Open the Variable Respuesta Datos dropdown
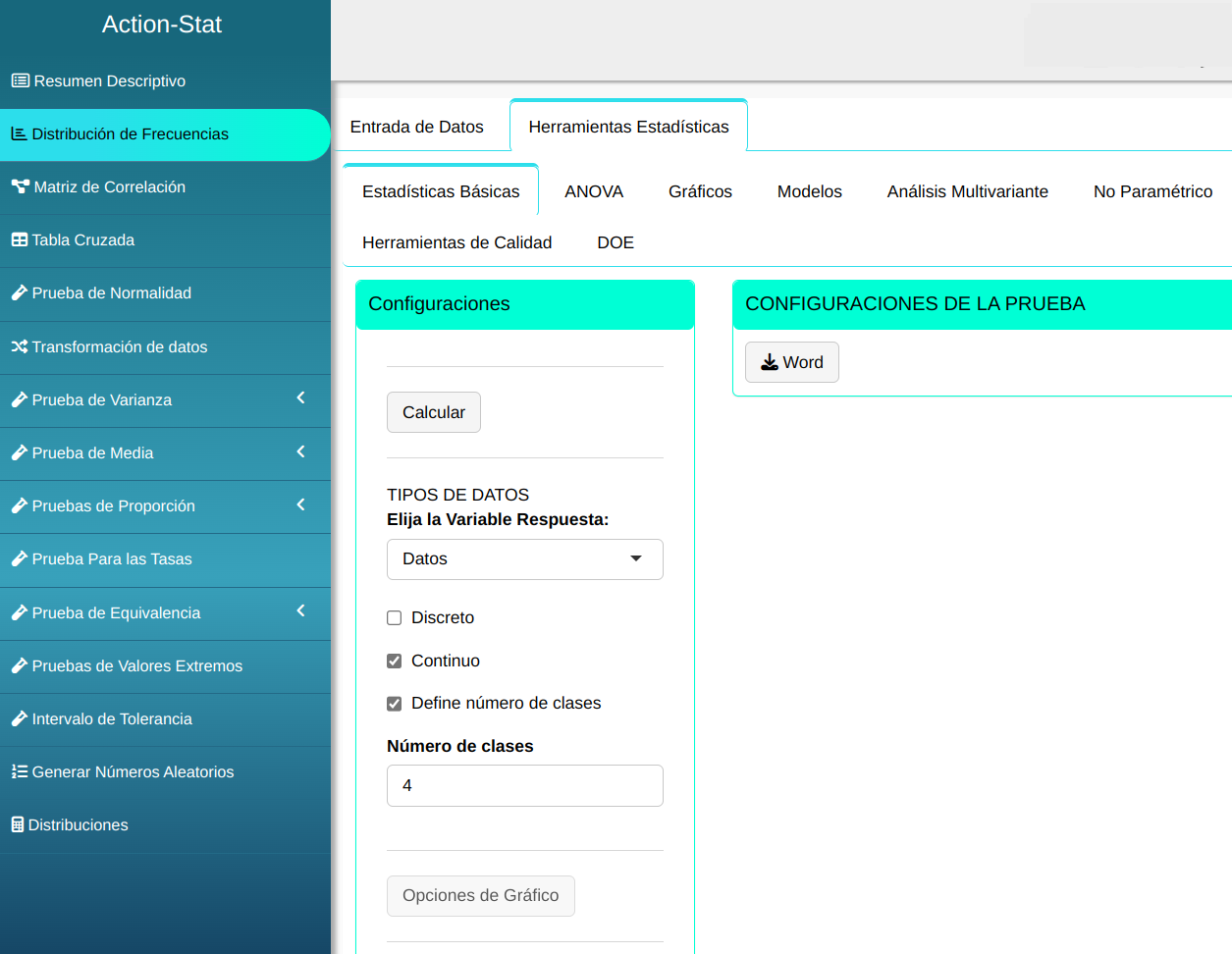The image size is (1232, 954). [524, 559]
